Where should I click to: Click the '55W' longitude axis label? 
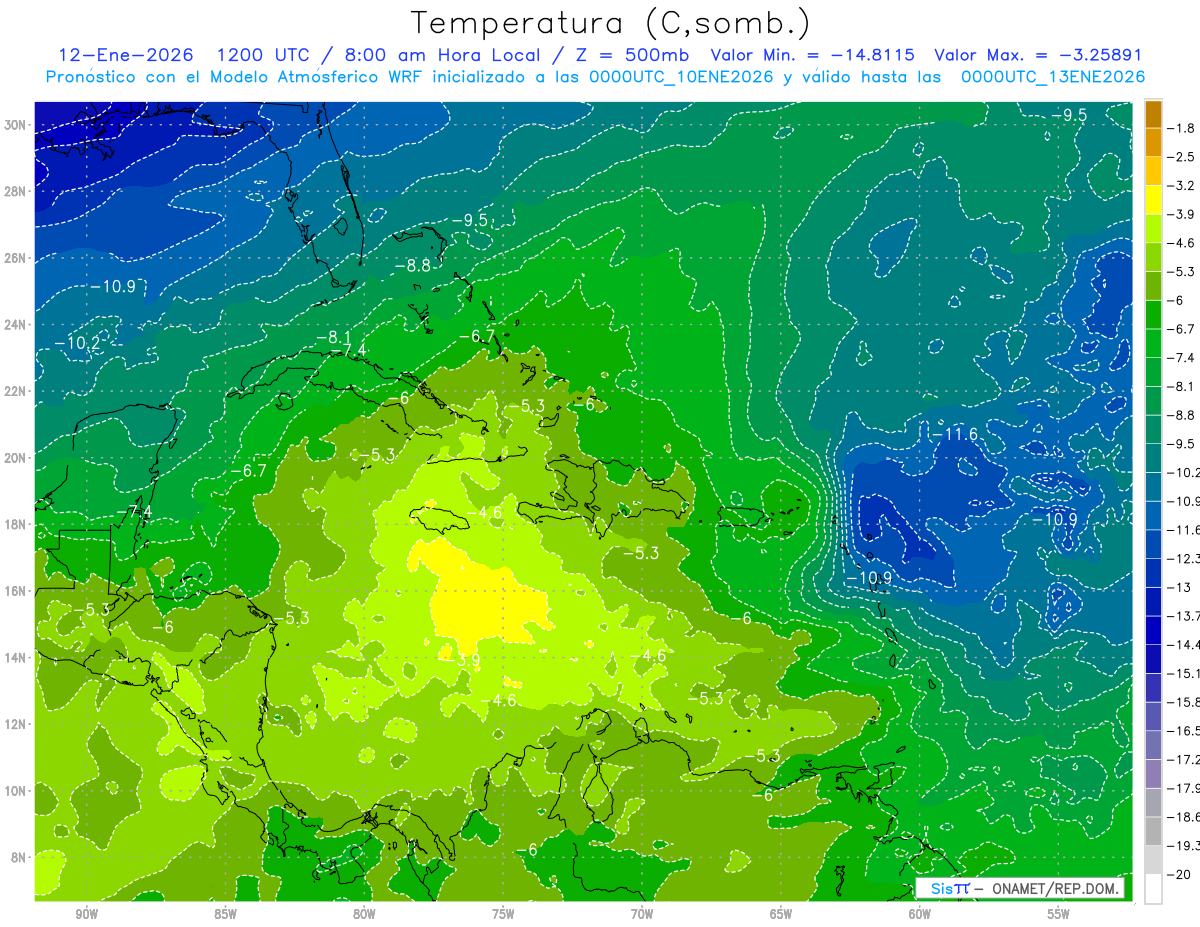point(1059,915)
